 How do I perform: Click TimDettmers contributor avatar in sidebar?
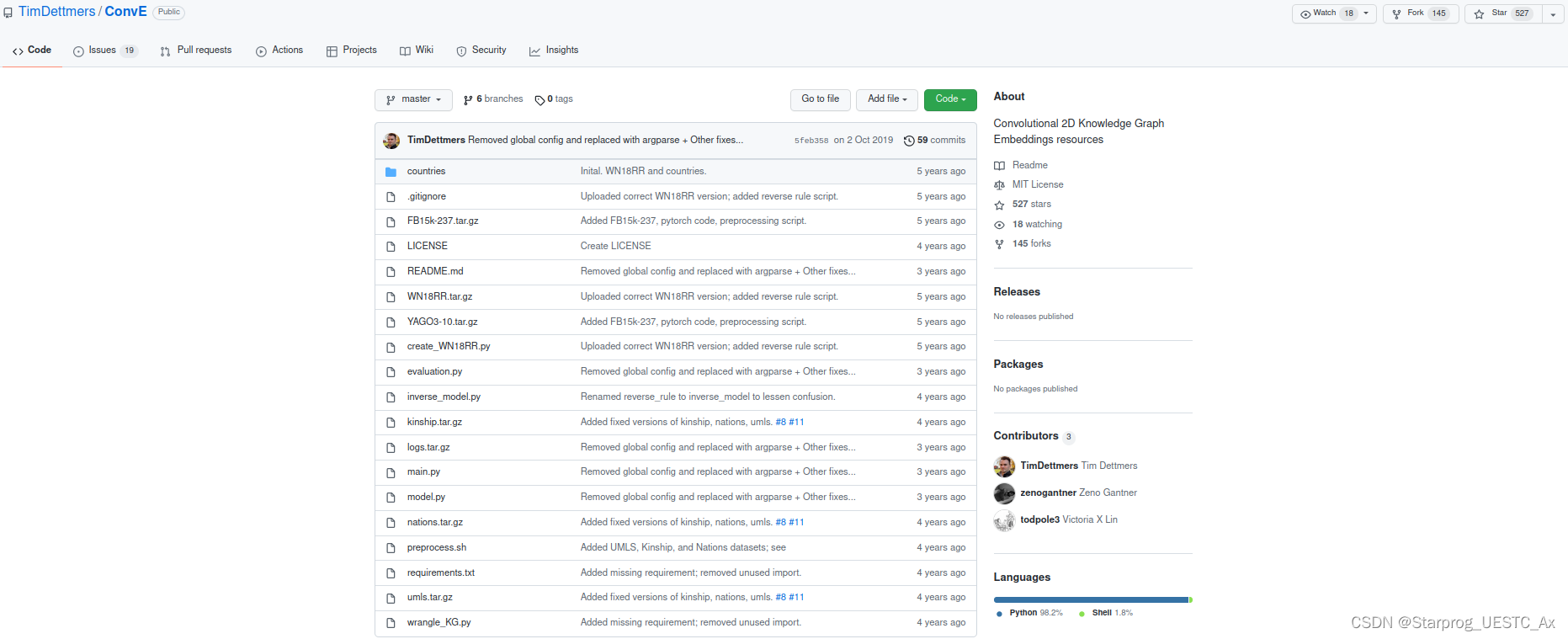pyautogui.click(x=1004, y=466)
